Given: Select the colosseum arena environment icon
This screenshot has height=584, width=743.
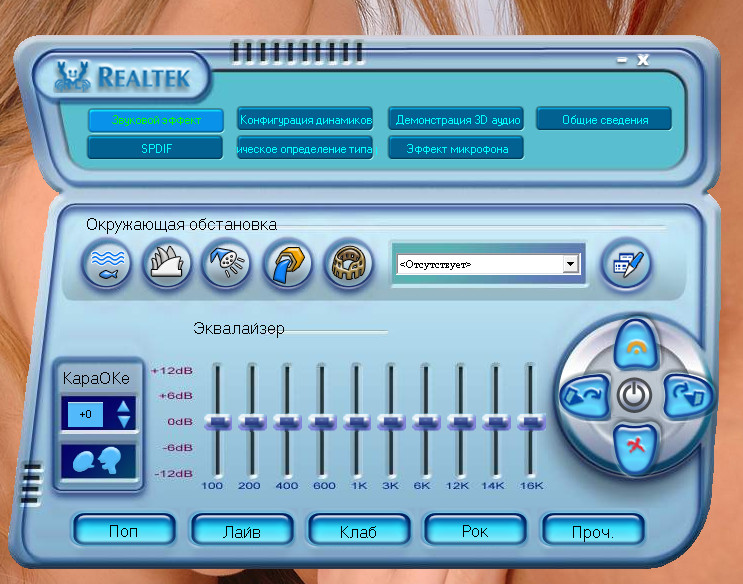Looking at the screenshot, I should point(348,264).
